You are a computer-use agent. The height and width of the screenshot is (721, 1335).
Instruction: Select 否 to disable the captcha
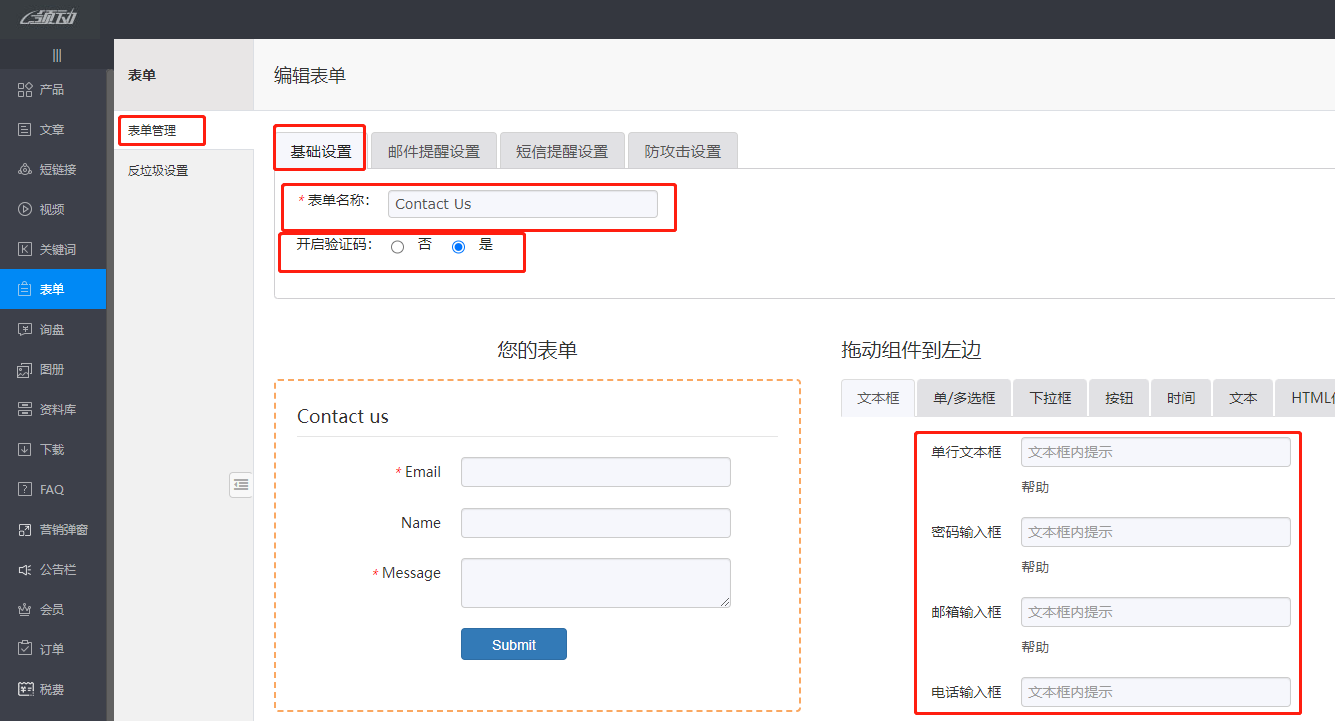(398, 247)
